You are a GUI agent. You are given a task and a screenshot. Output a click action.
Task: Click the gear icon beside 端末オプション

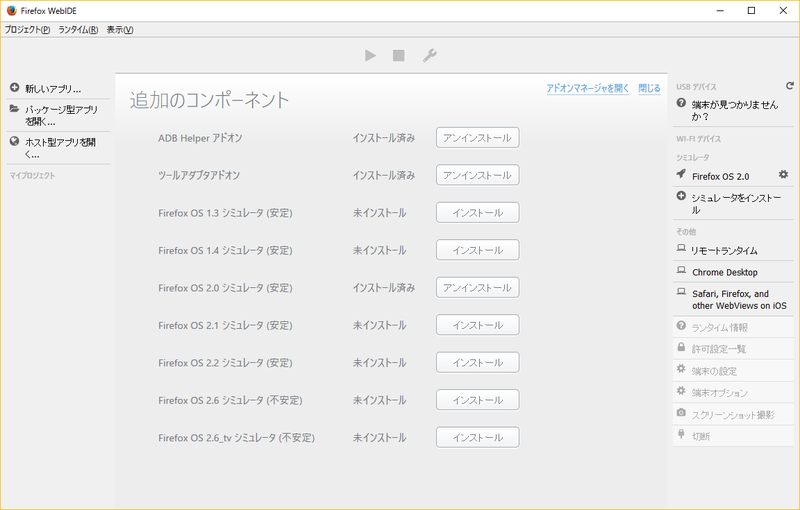681,390
